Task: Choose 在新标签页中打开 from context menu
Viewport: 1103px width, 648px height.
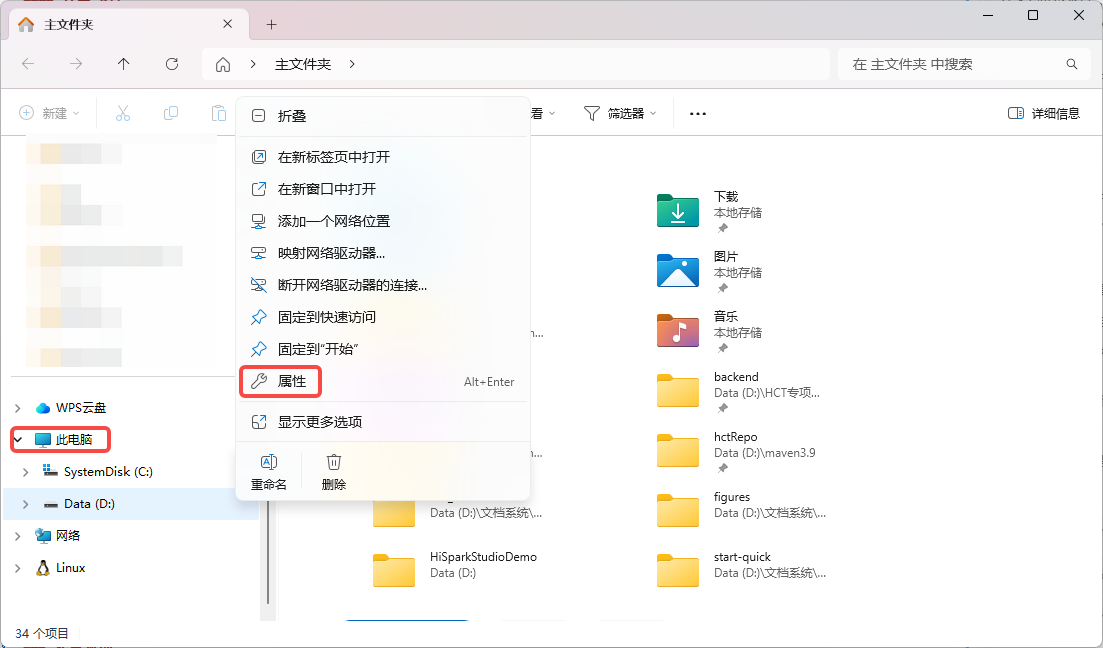Action: pyautogui.click(x=383, y=157)
